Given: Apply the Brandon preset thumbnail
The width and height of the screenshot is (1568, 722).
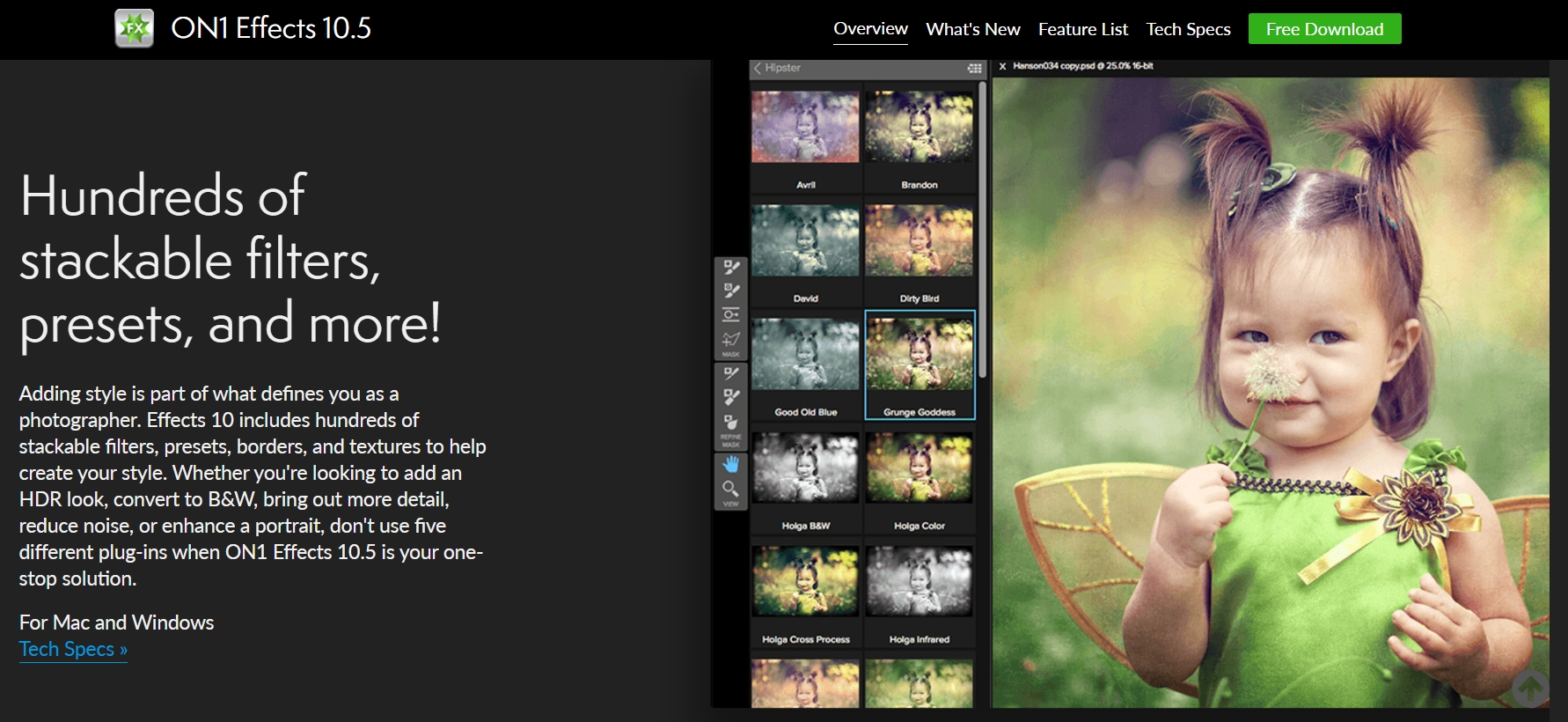Looking at the screenshot, I should [x=920, y=127].
